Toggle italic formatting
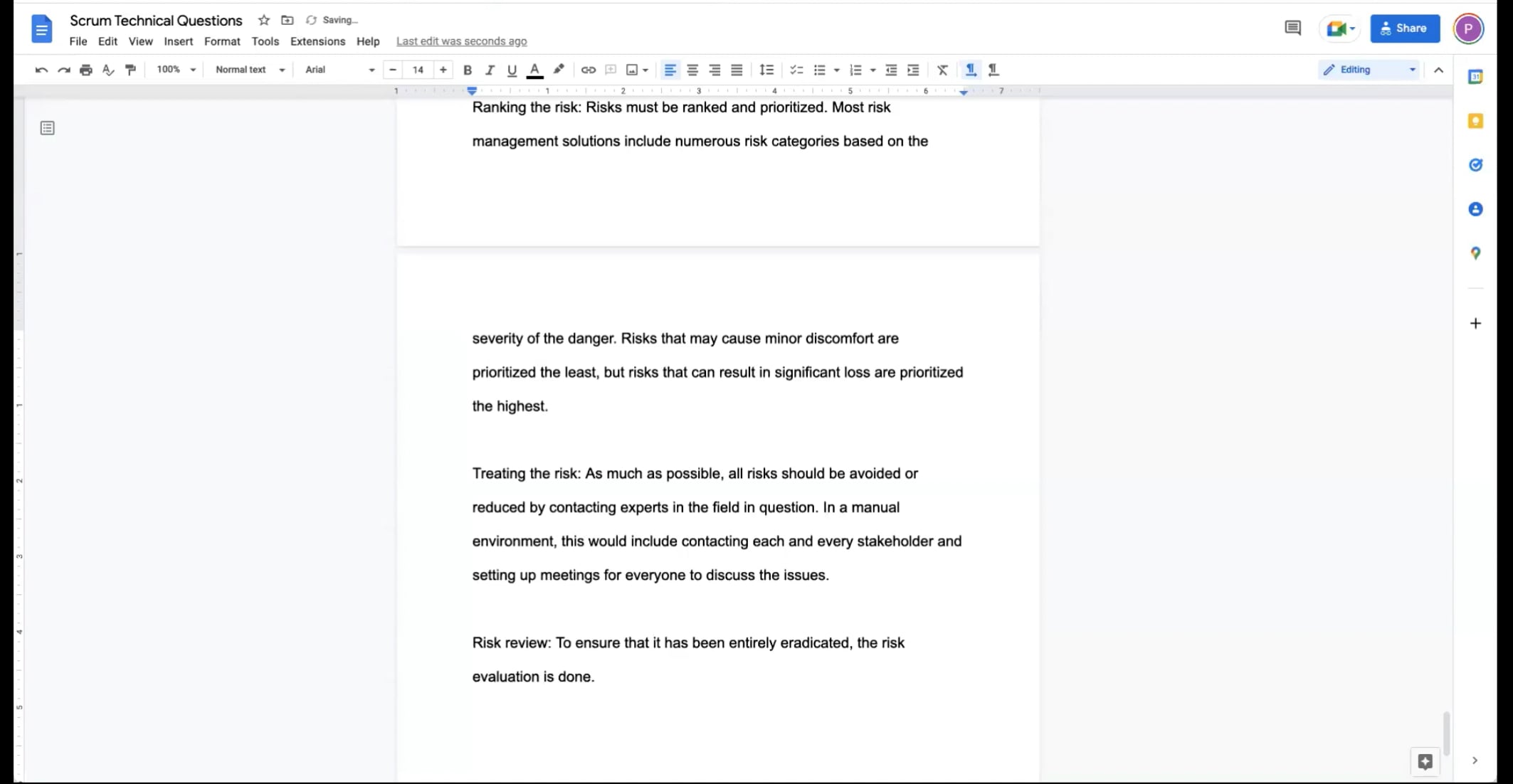This screenshot has height=784, width=1513. coord(490,70)
